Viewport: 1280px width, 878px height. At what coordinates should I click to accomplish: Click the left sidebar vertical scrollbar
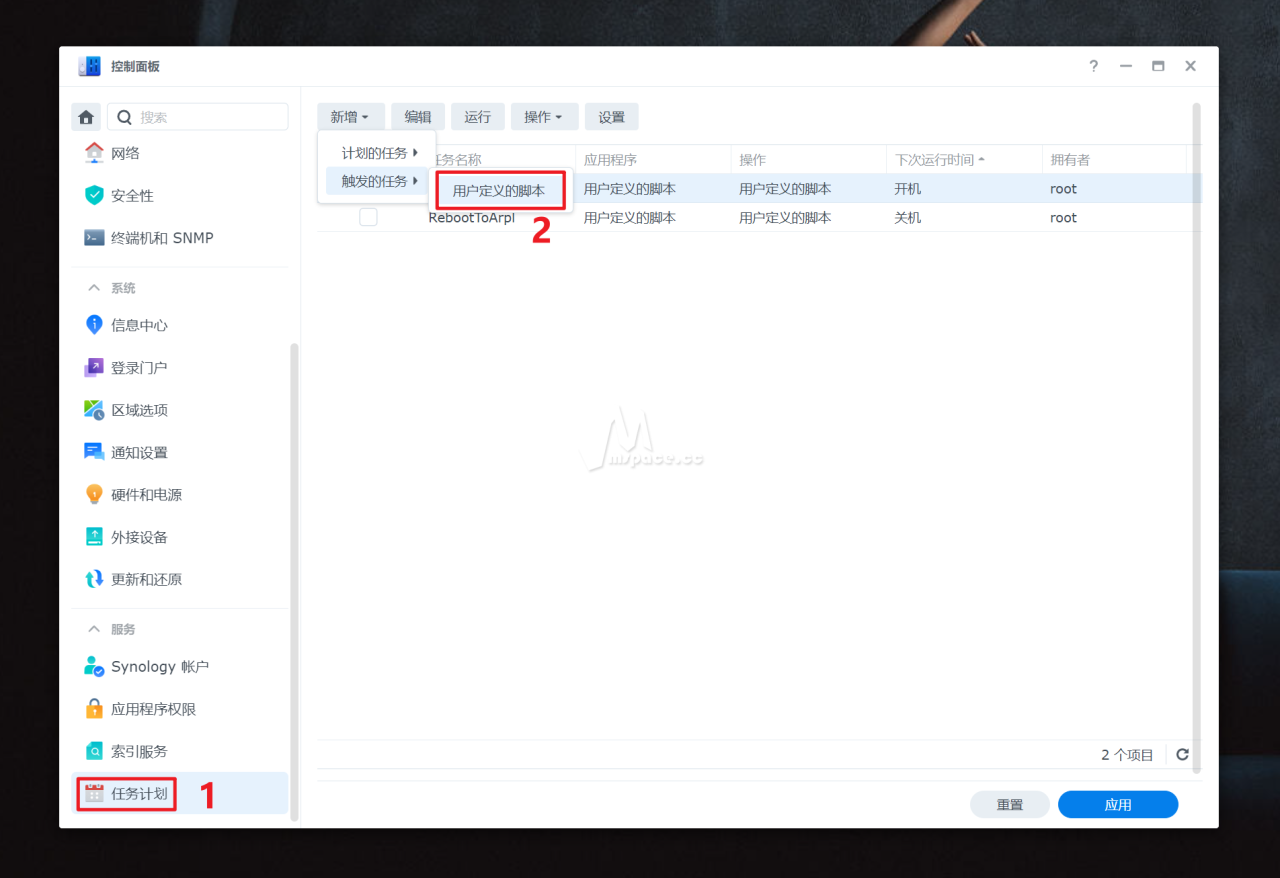pos(294,582)
